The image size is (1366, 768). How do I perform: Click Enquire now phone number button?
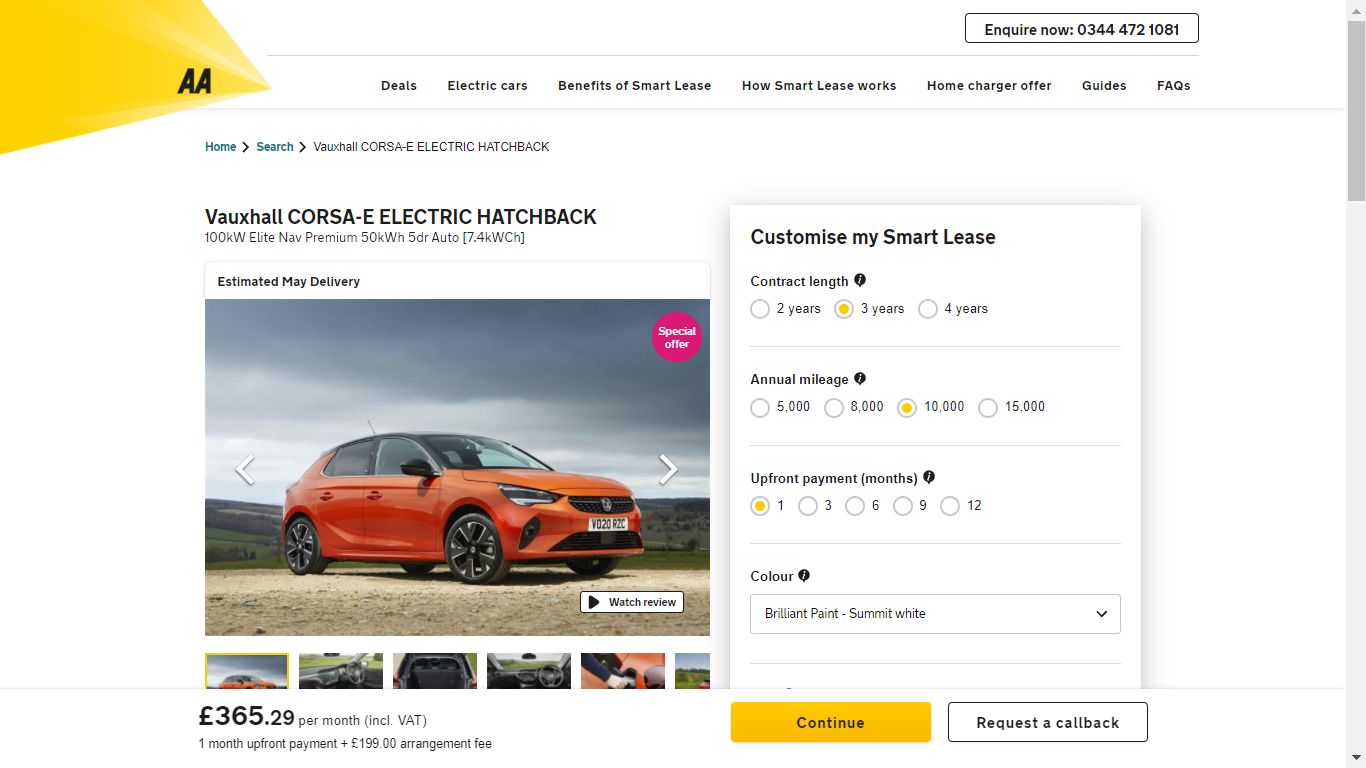(x=1082, y=29)
